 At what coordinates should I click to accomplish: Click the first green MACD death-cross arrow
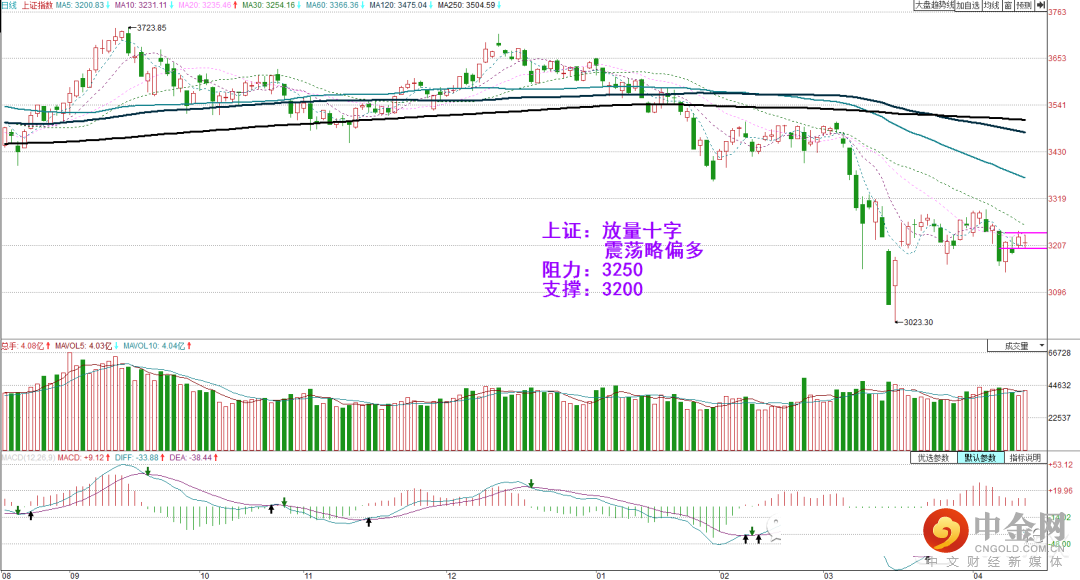coord(18,510)
